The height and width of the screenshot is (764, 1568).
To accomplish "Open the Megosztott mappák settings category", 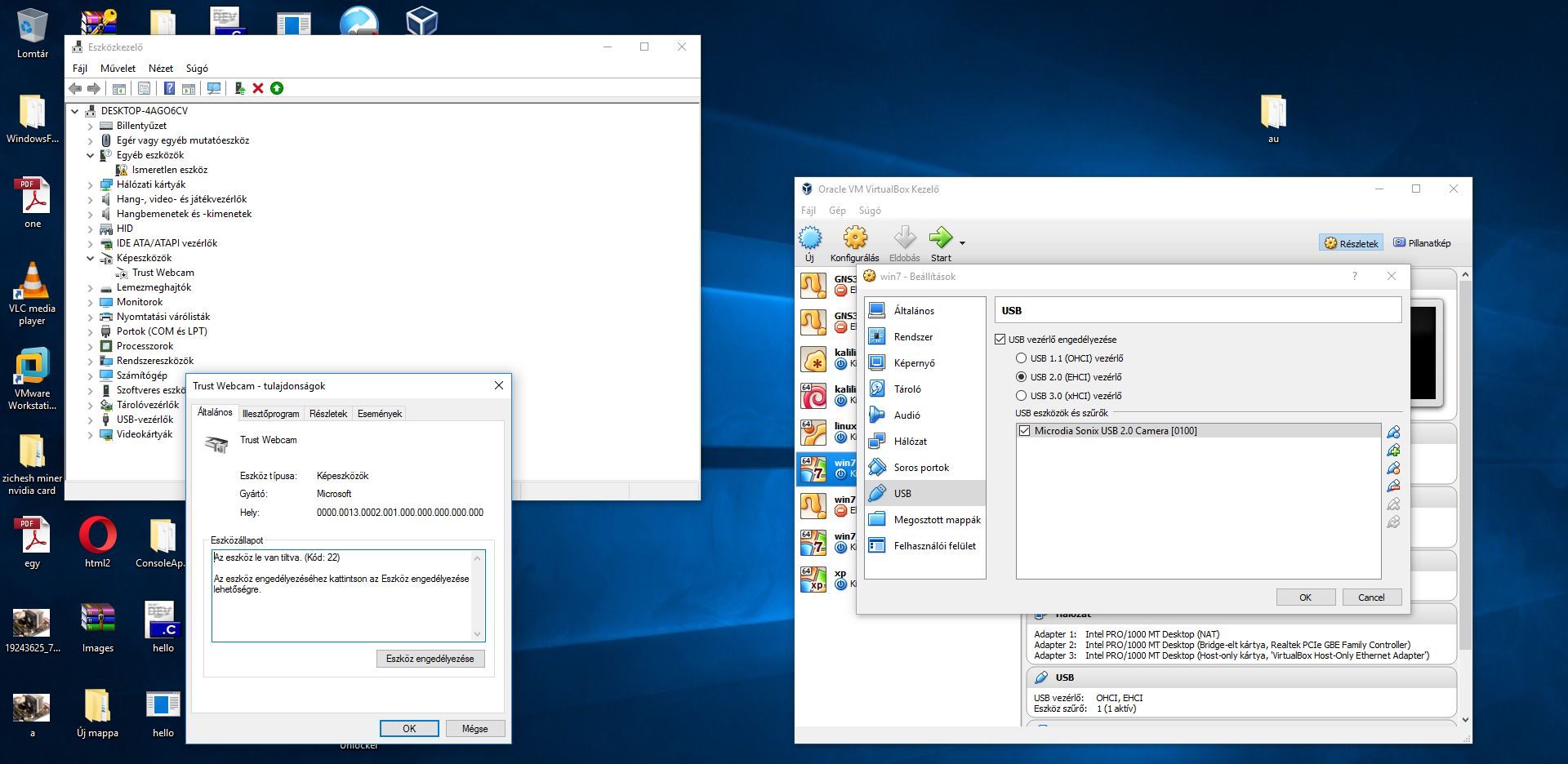I will click(x=924, y=520).
